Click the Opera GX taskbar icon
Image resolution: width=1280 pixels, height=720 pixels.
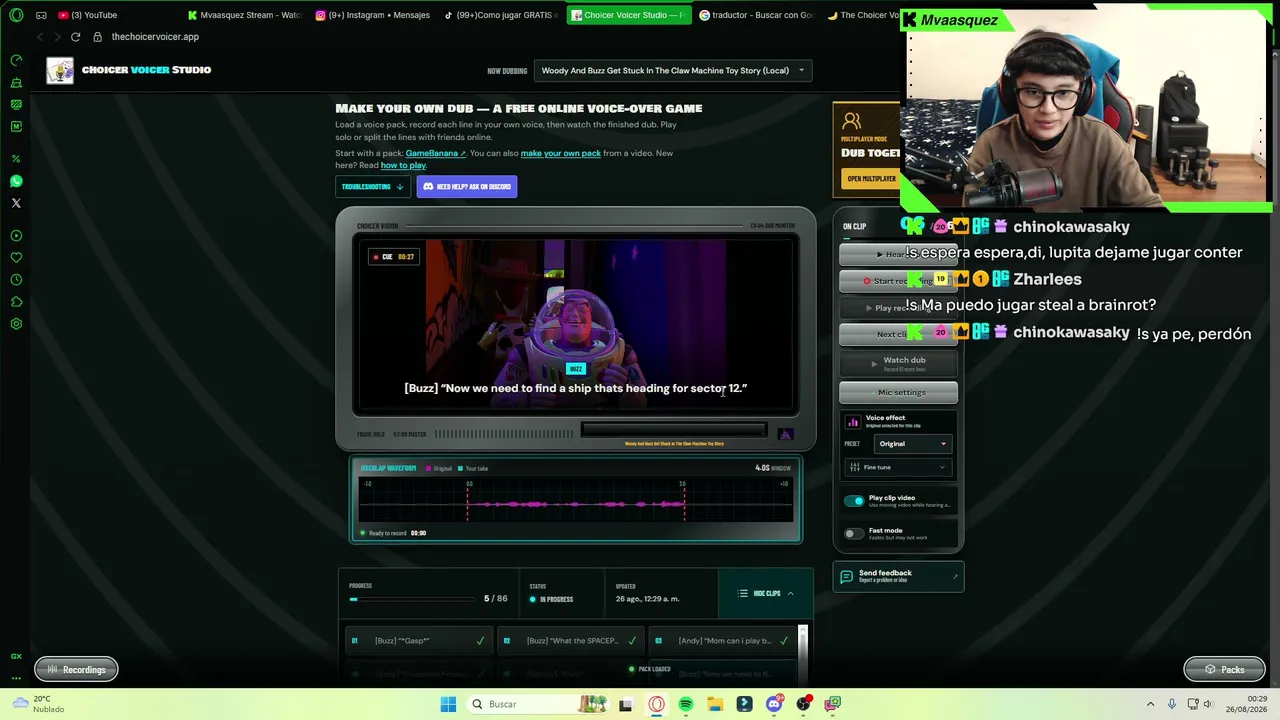click(656, 704)
